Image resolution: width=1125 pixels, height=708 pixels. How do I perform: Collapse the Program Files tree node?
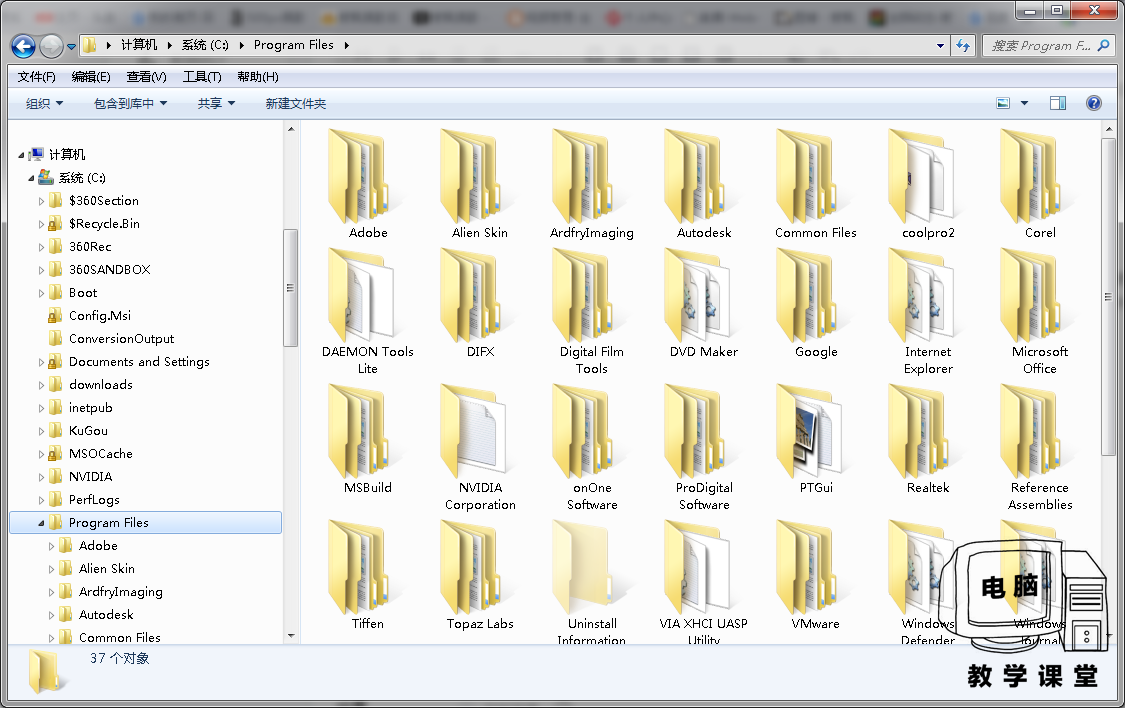click(x=41, y=523)
